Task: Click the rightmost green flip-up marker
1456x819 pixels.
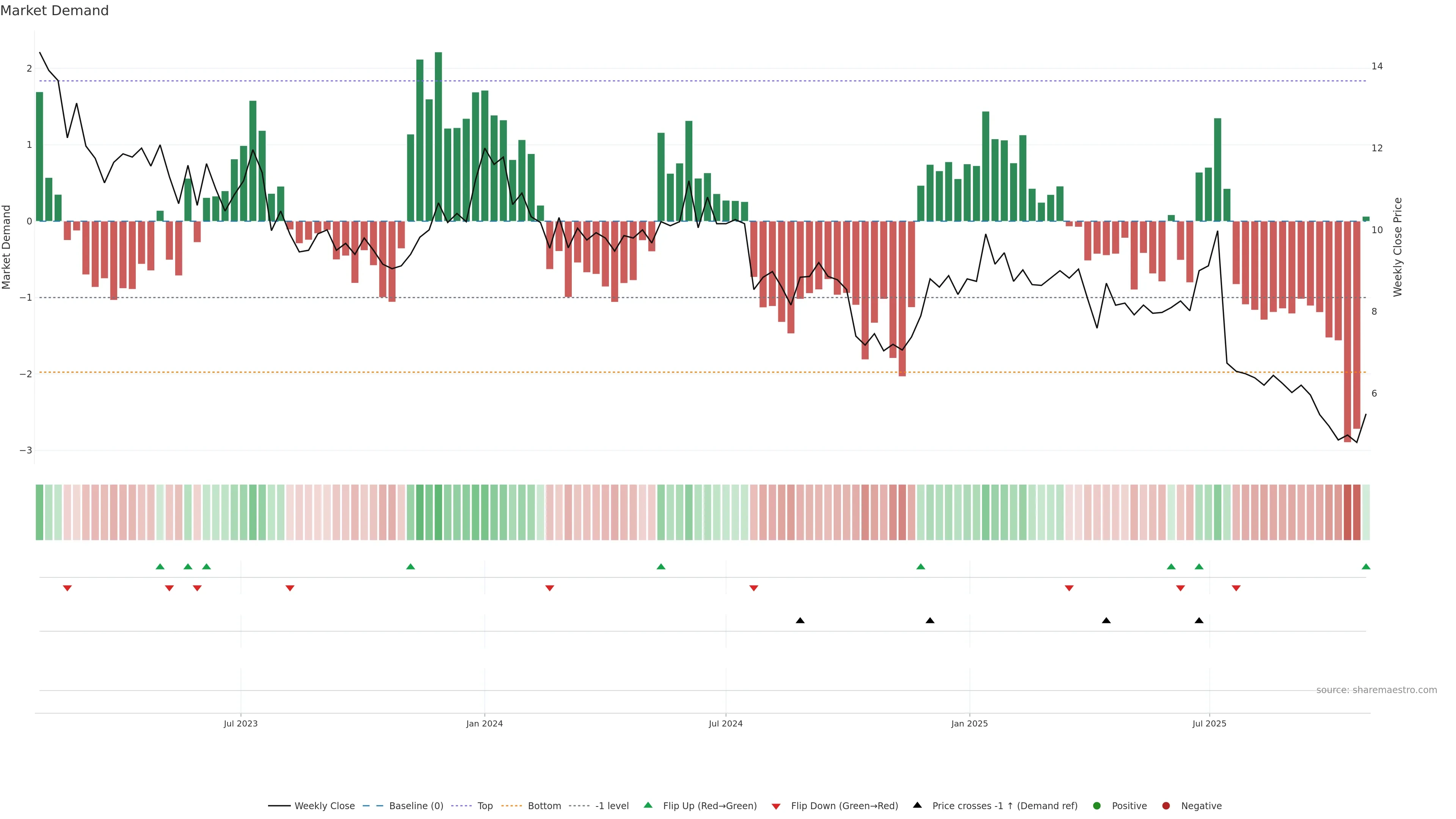Action: click(1365, 566)
